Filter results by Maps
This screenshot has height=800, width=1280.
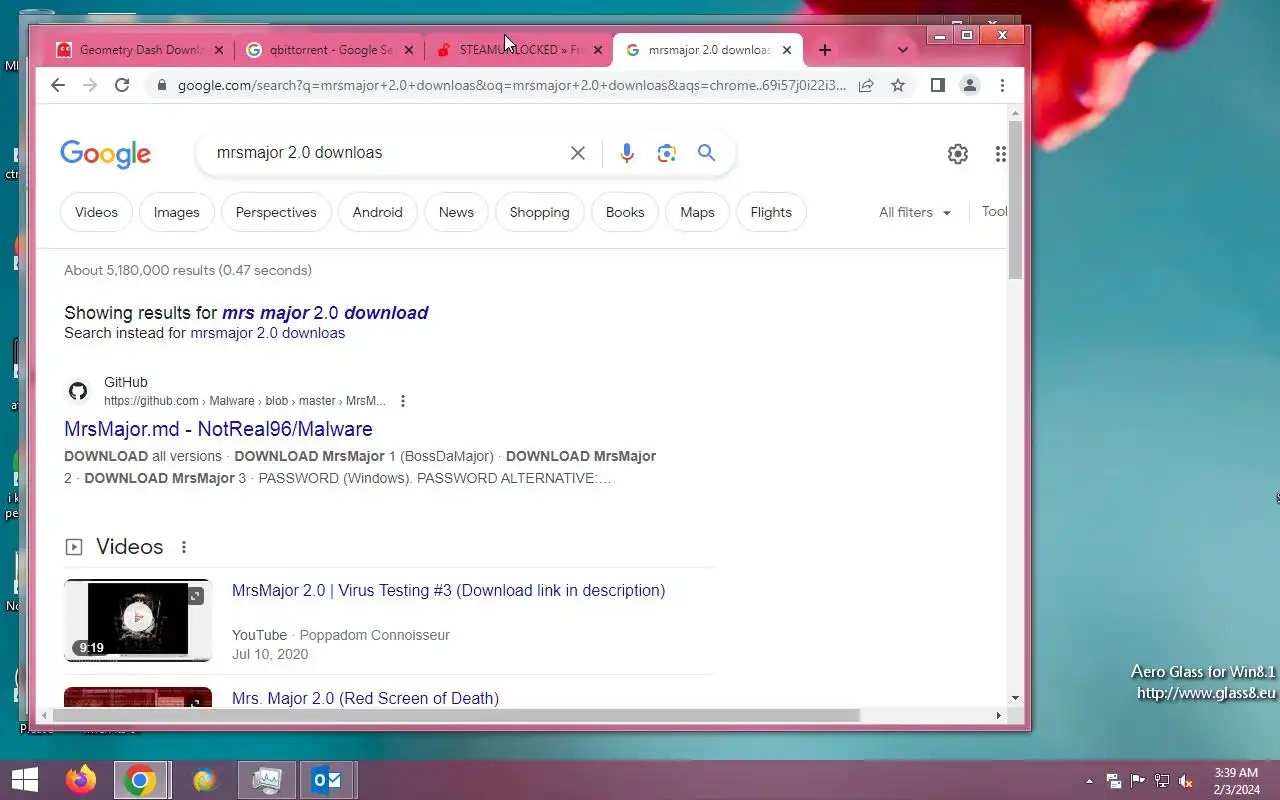pos(697,212)
